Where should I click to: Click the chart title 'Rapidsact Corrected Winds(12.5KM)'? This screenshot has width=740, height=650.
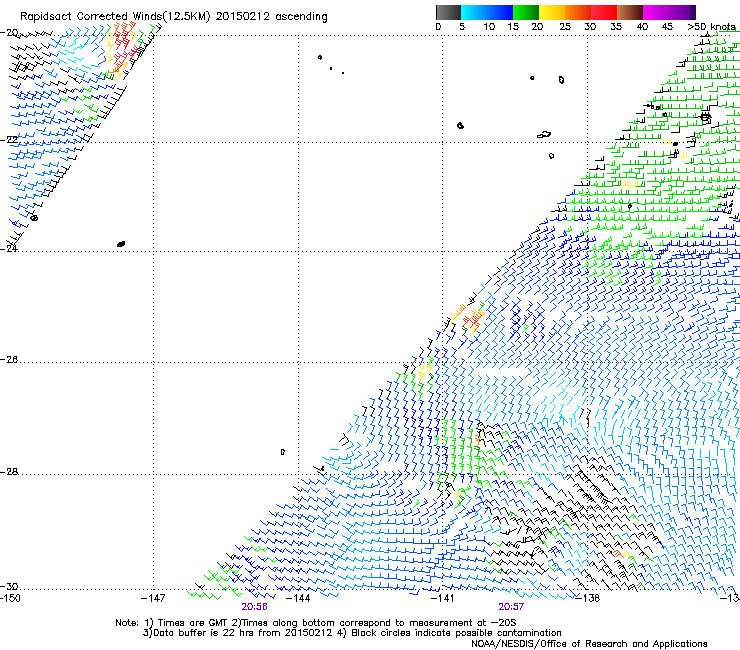(115, 17)
